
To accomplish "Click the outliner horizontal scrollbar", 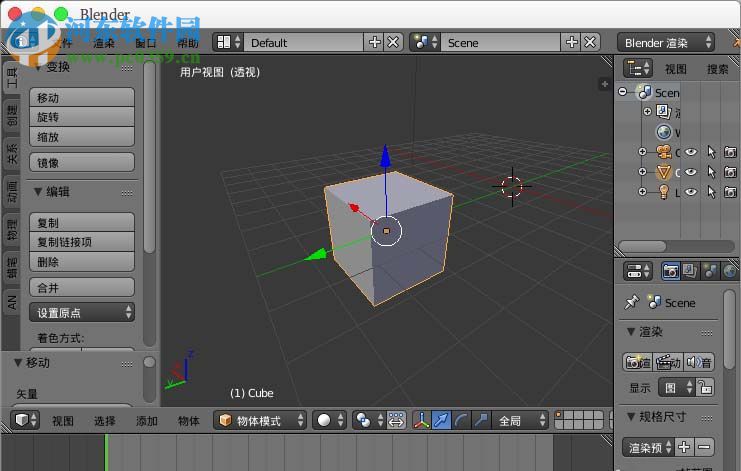I will pos(642,246).
